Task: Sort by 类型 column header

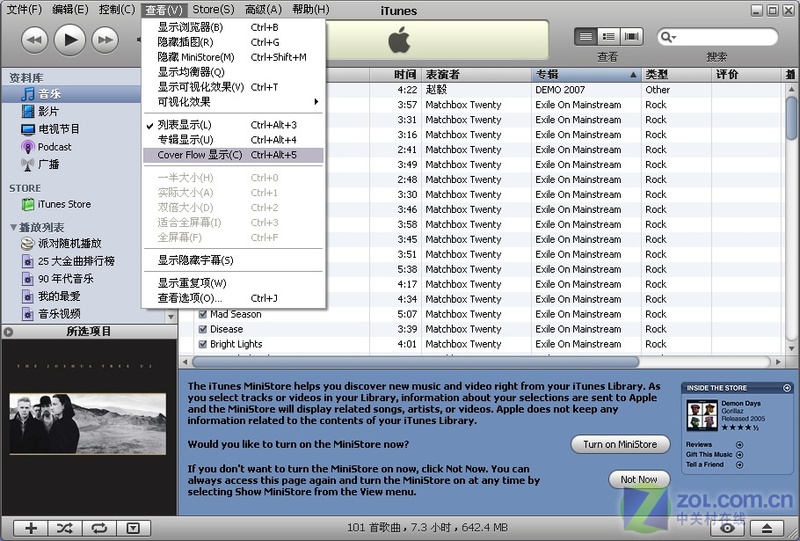Action: [676, 75]
